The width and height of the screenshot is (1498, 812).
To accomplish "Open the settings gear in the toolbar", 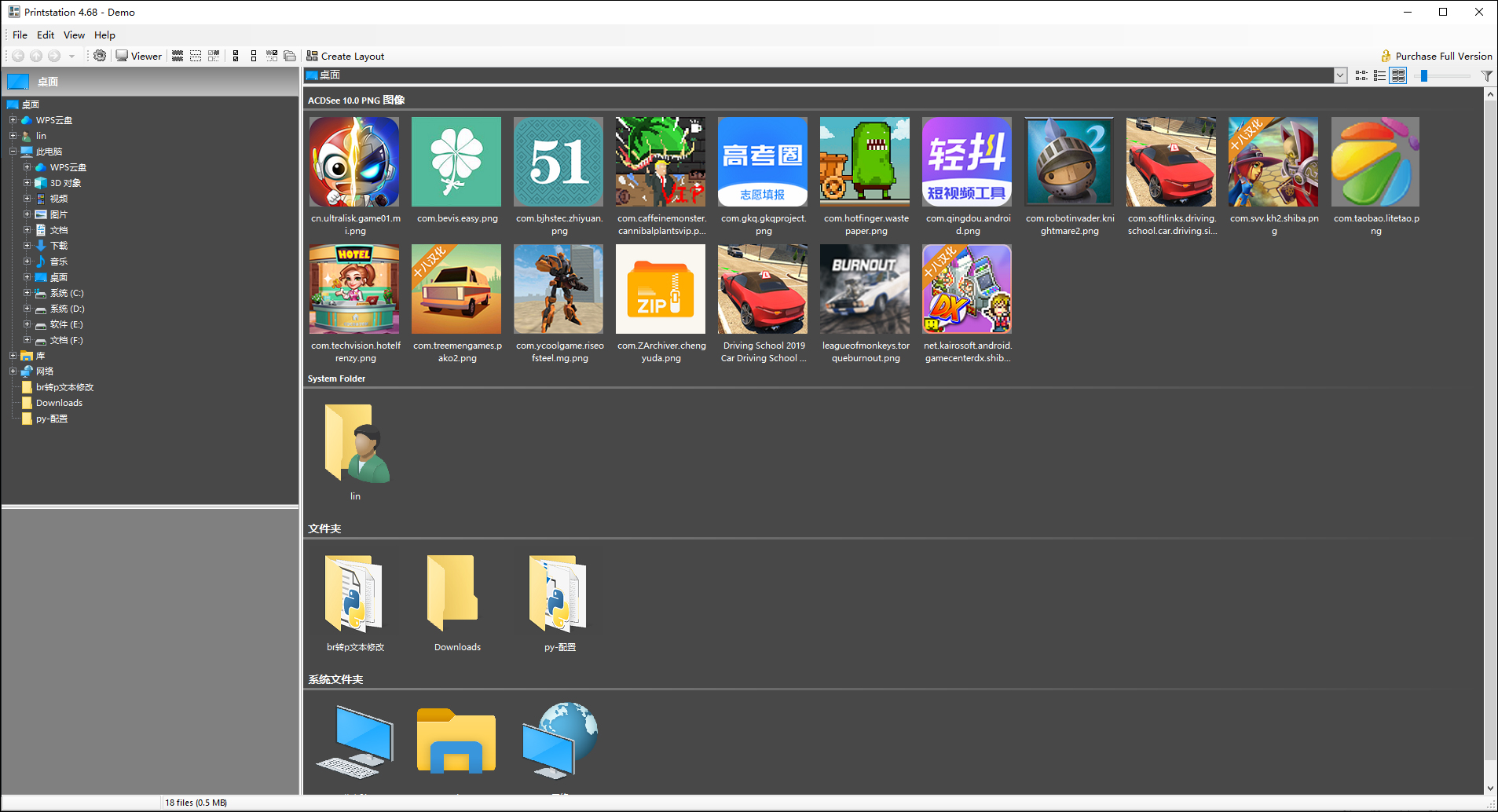I will pos(100,56).
